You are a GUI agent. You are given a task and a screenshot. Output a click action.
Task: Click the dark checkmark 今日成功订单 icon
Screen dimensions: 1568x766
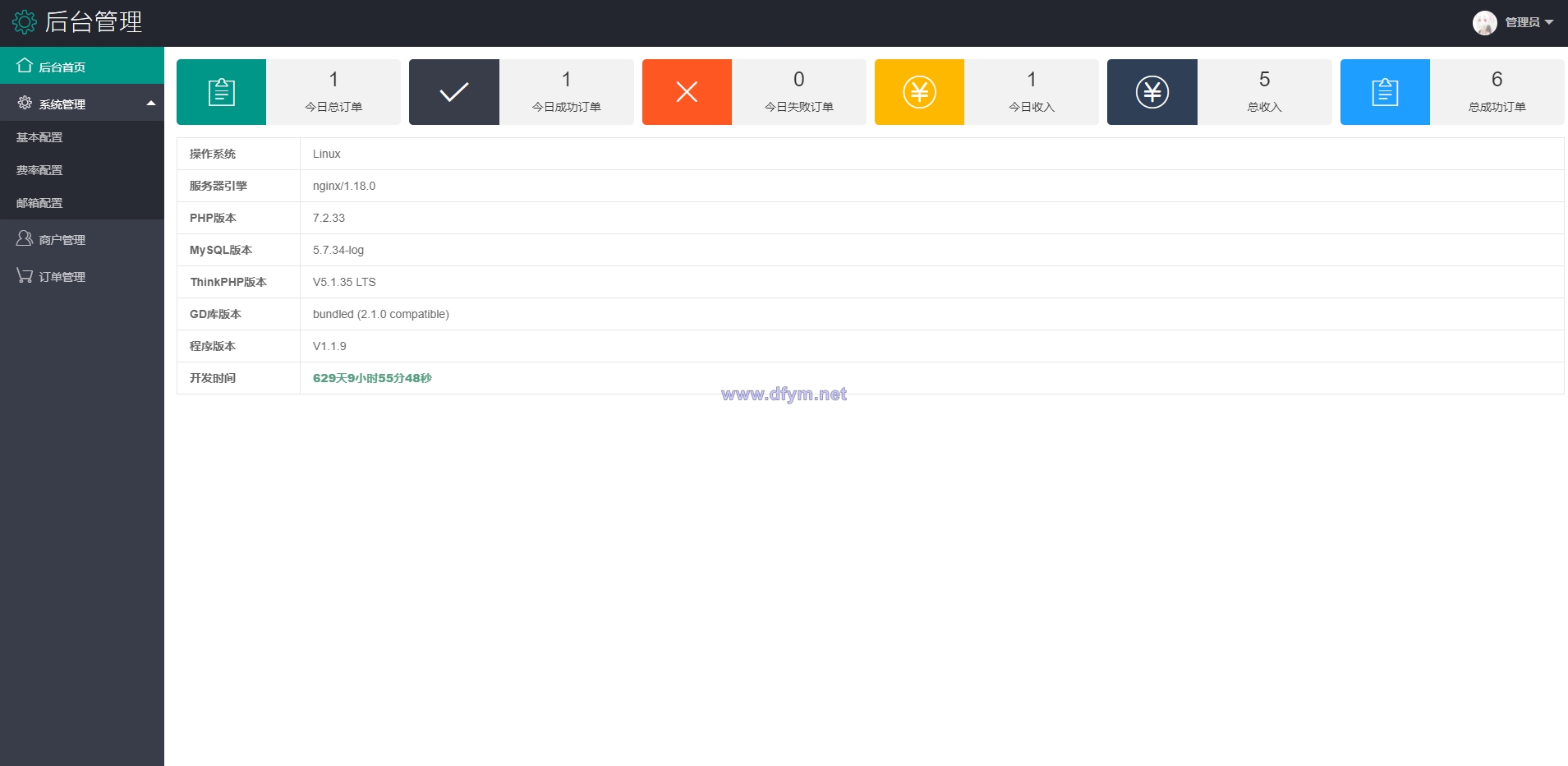[x=453, y=92]
